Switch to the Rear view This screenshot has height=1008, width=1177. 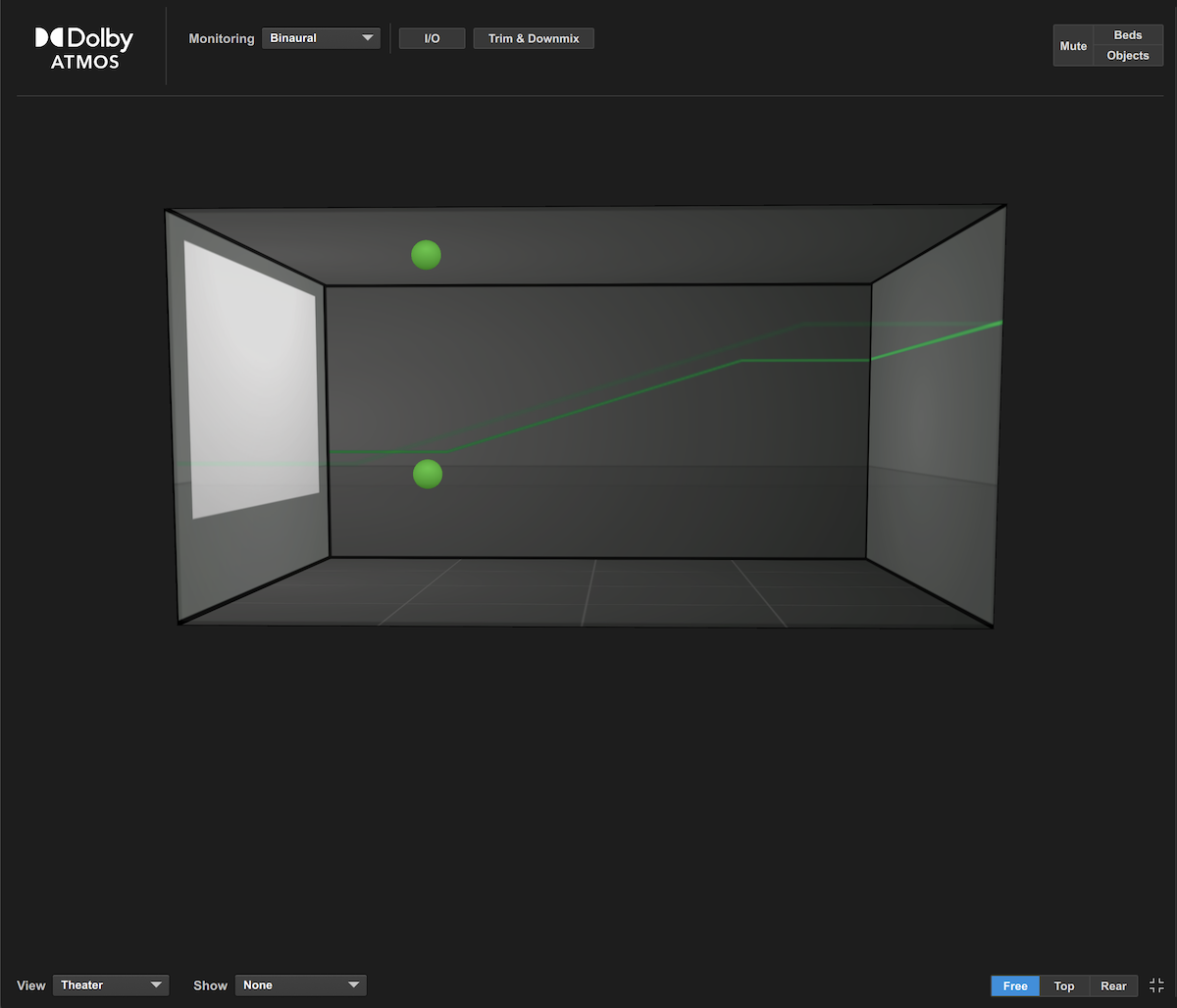coord(1113,985)
